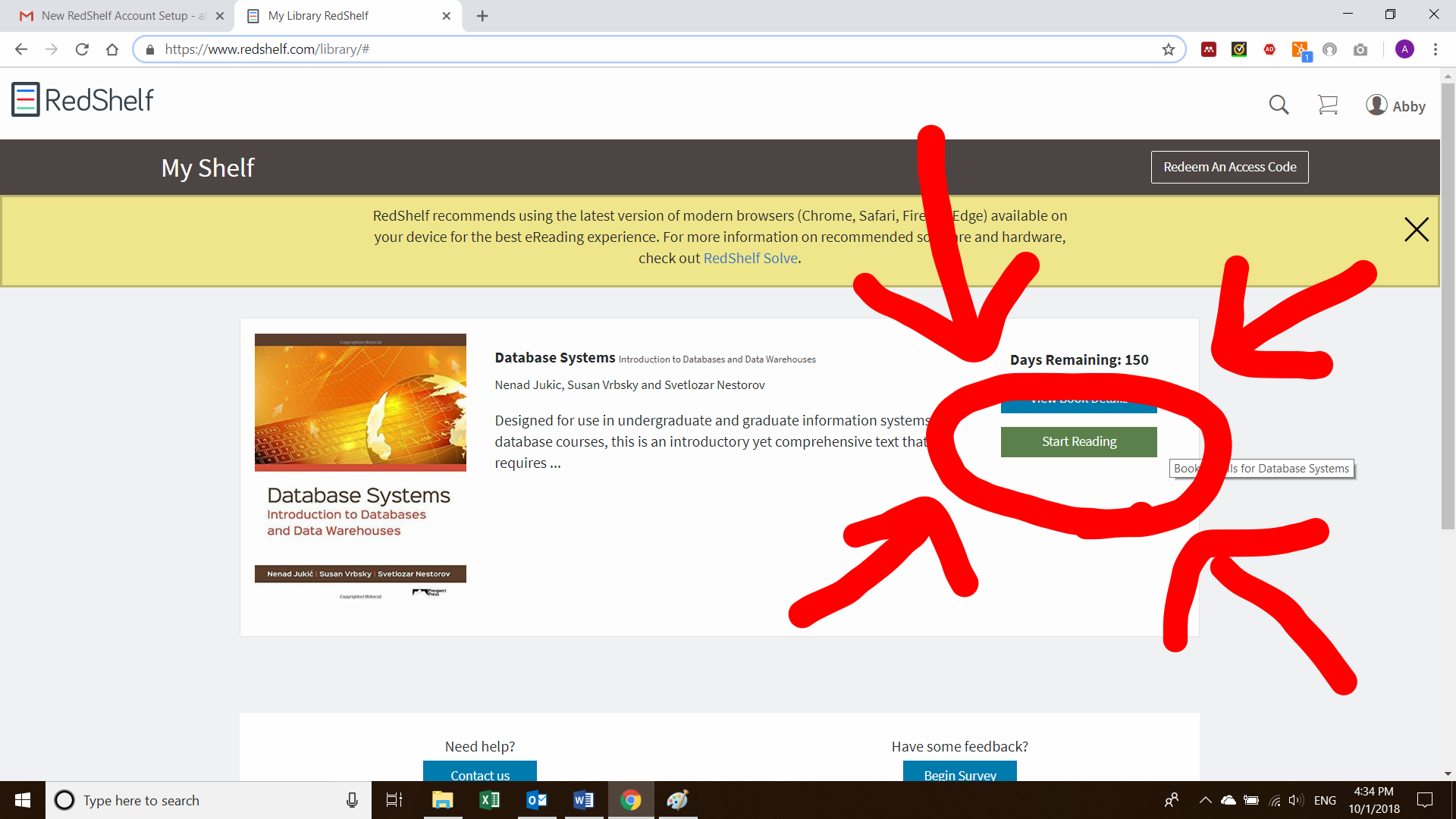1456x819 pixels.
Task: Click the ENG language indicator
Action: coord(1325,800)
